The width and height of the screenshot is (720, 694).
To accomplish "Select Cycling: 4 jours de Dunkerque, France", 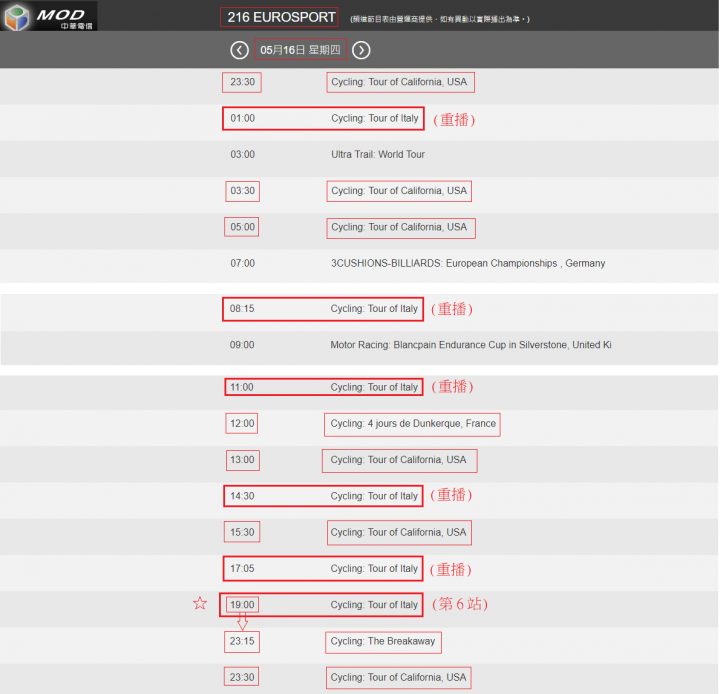I will (x=412, y=424).
